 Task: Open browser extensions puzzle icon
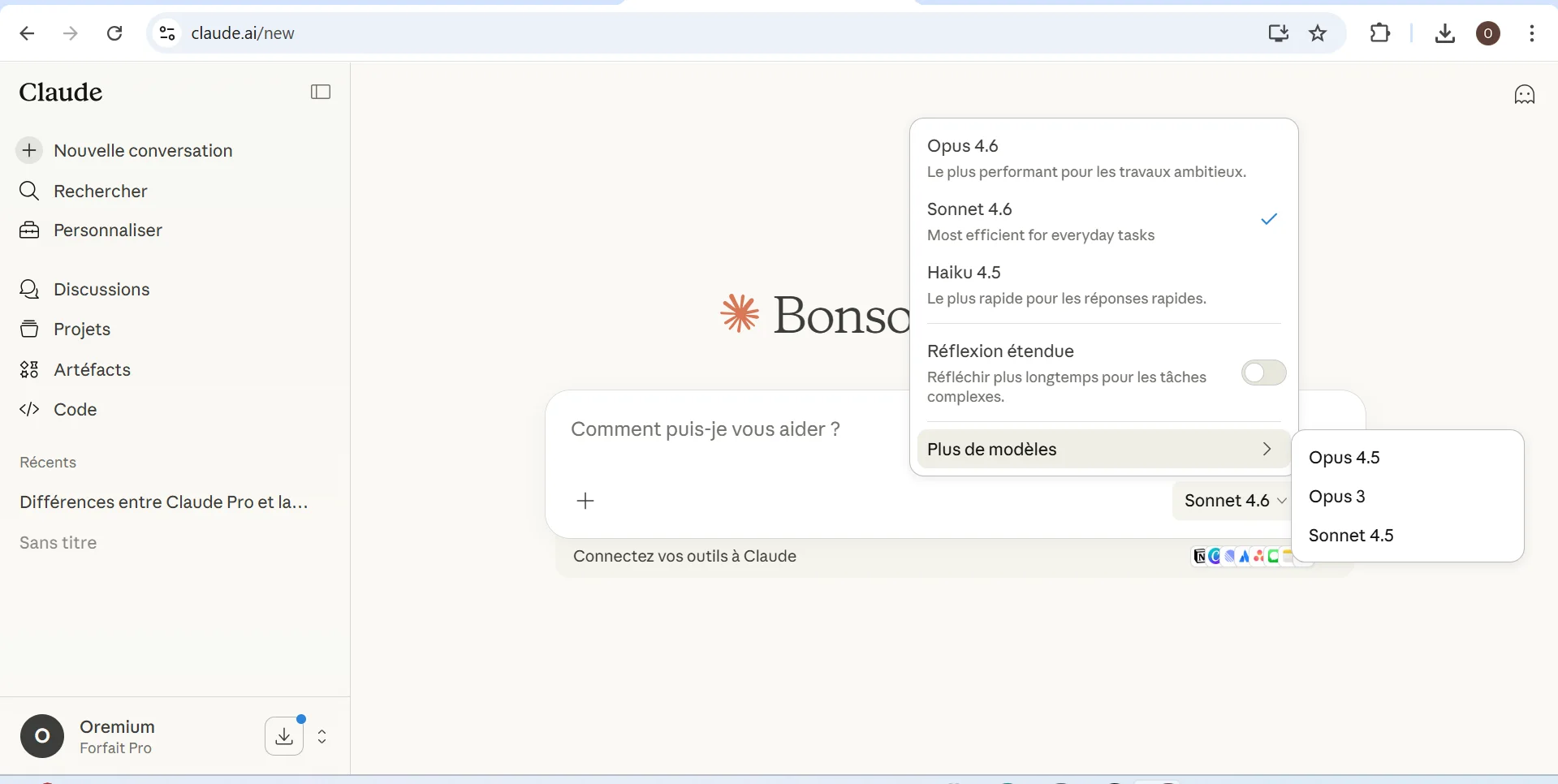click(1379, 33)
